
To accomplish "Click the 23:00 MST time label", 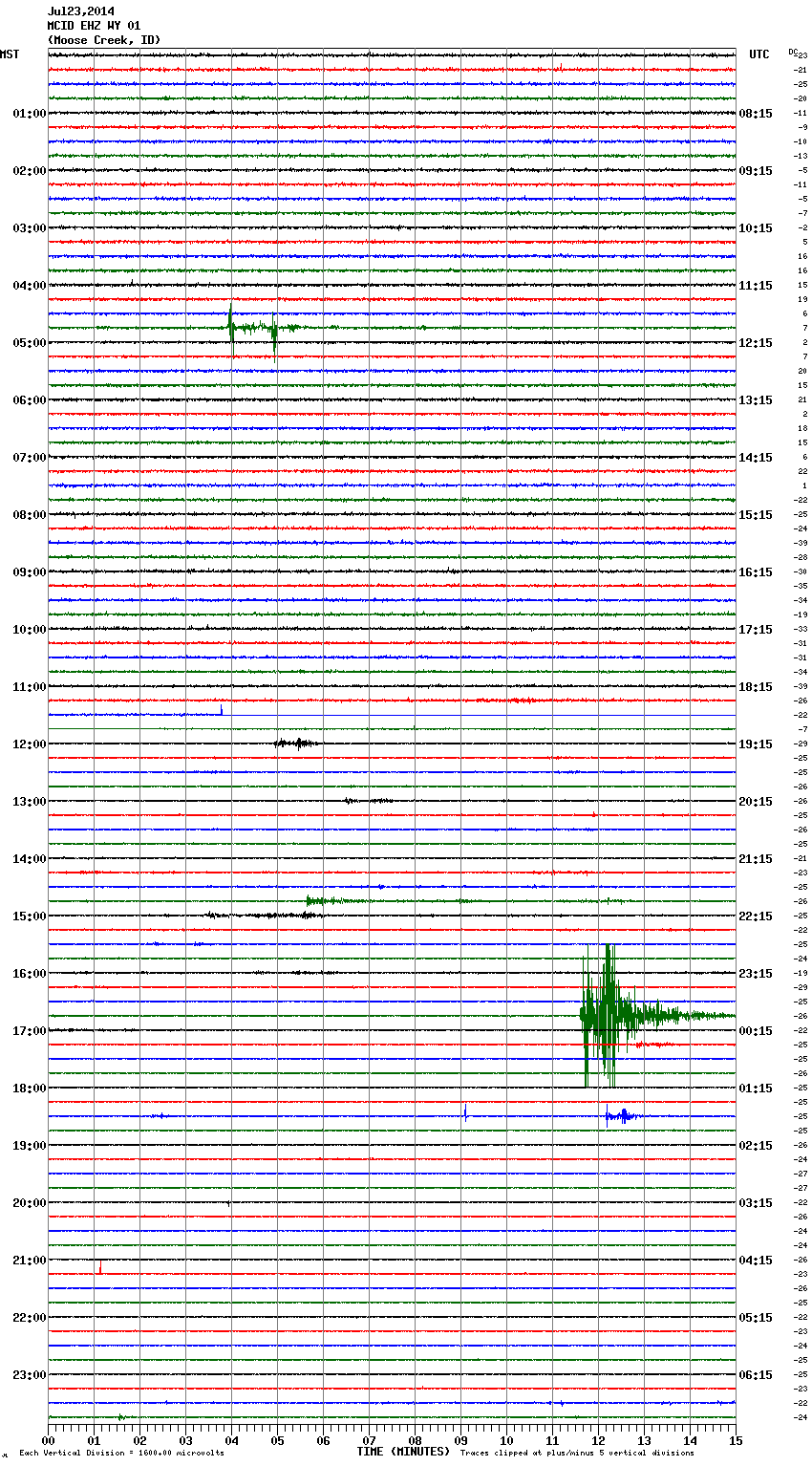I will point(30,1375).
